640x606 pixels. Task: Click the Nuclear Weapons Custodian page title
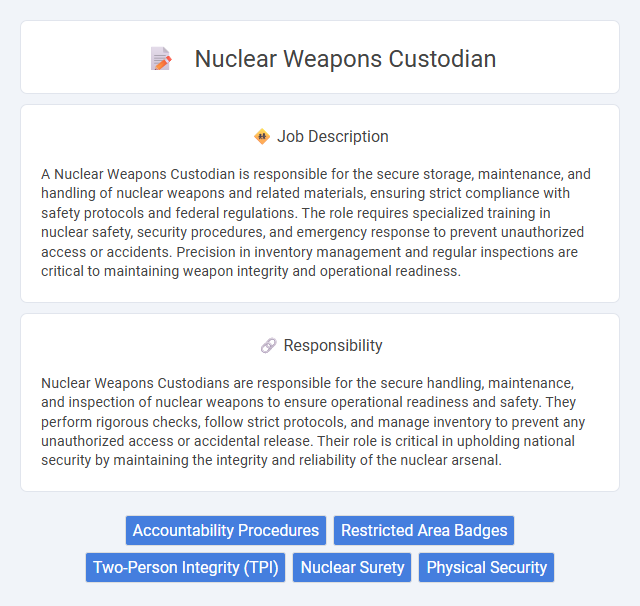click(345, 59)
